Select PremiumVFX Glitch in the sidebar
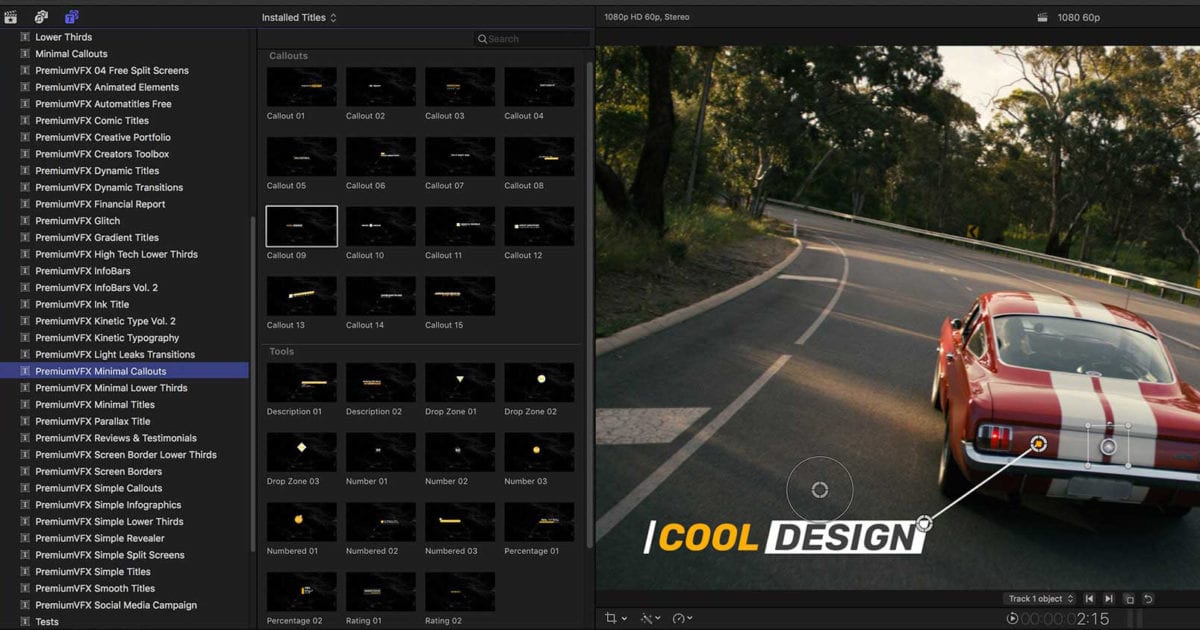 (x=76, y=220)
